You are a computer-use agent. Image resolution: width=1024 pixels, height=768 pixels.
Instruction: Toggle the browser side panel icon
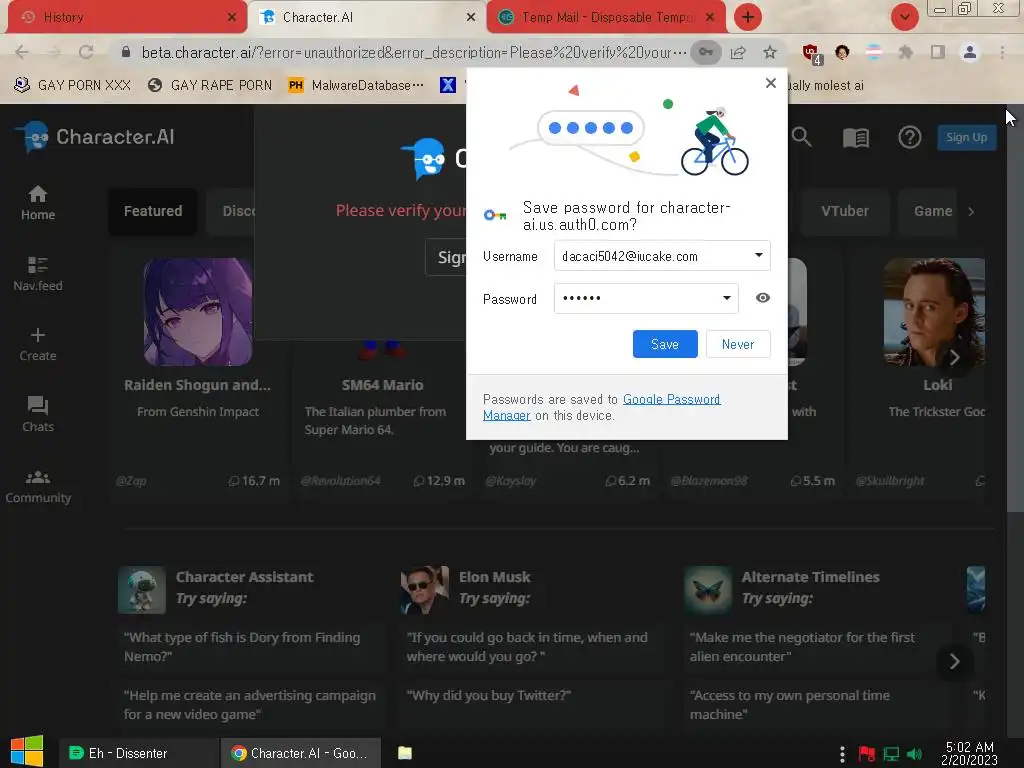point(938,52)
